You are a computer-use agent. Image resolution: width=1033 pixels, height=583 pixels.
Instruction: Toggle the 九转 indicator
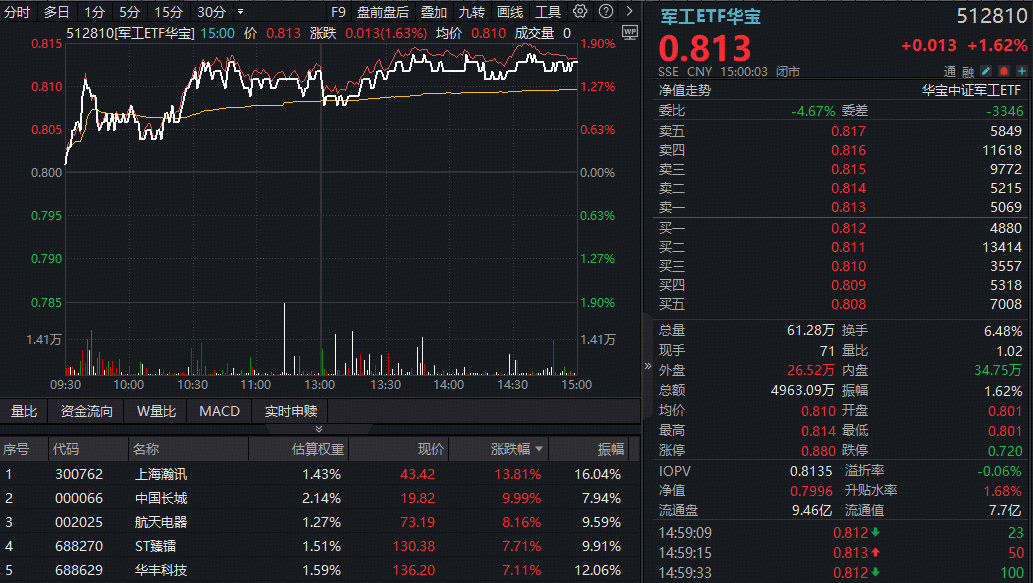point(471,12)
